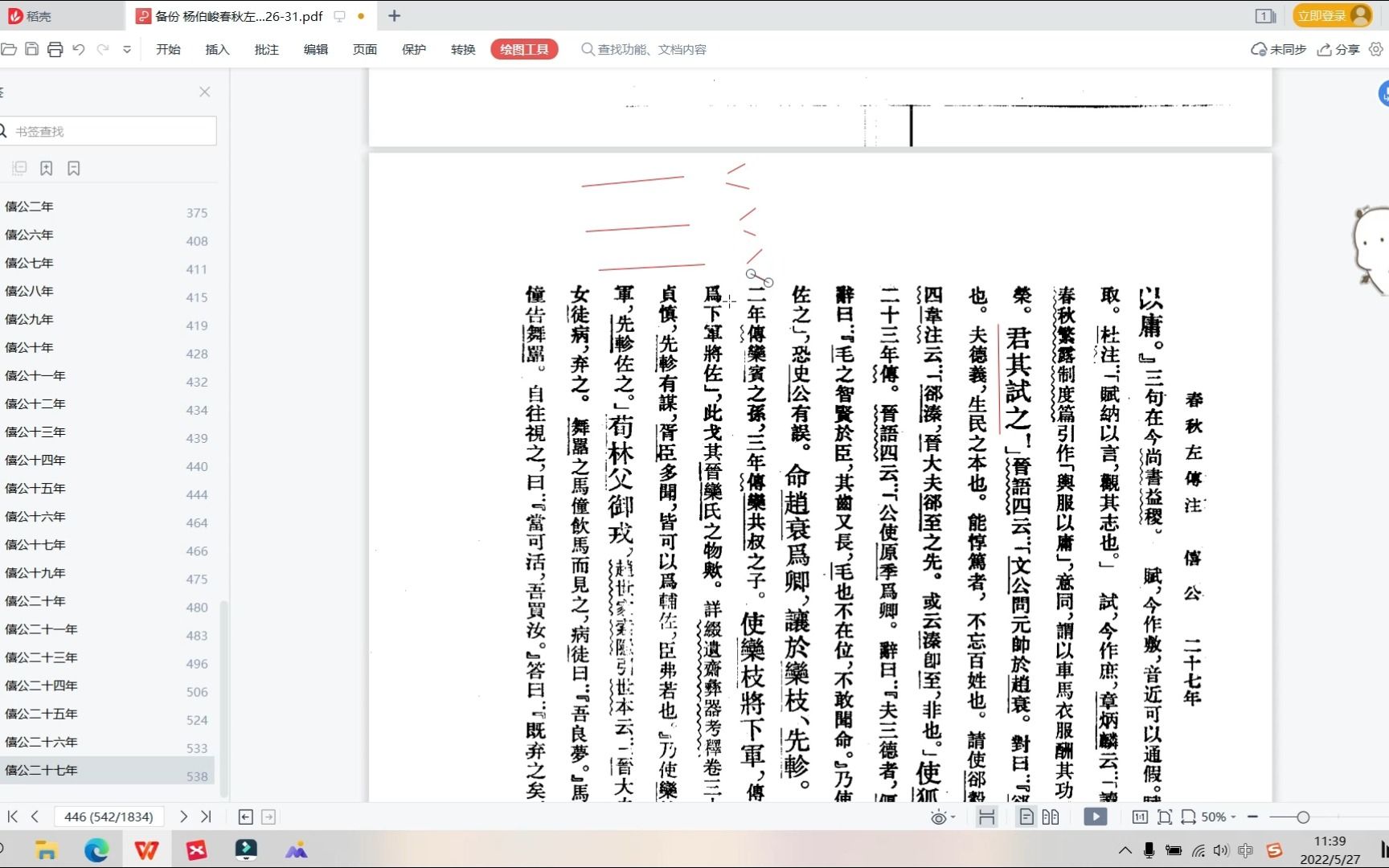1389x868 pixels.
Task: Go to the previous page
Action: coord(35,817)
